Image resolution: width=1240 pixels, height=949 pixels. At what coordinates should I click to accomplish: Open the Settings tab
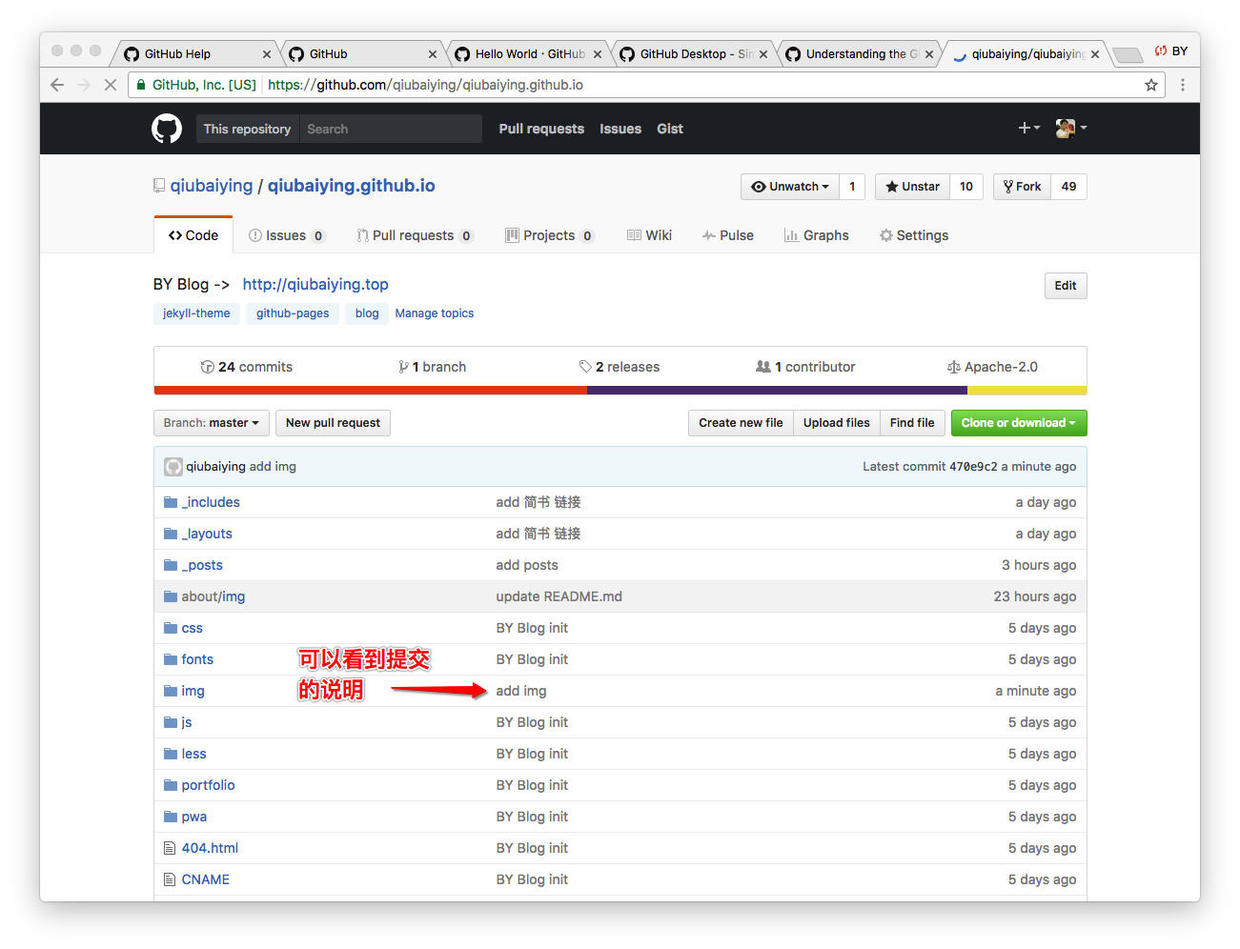coord(913,236)
